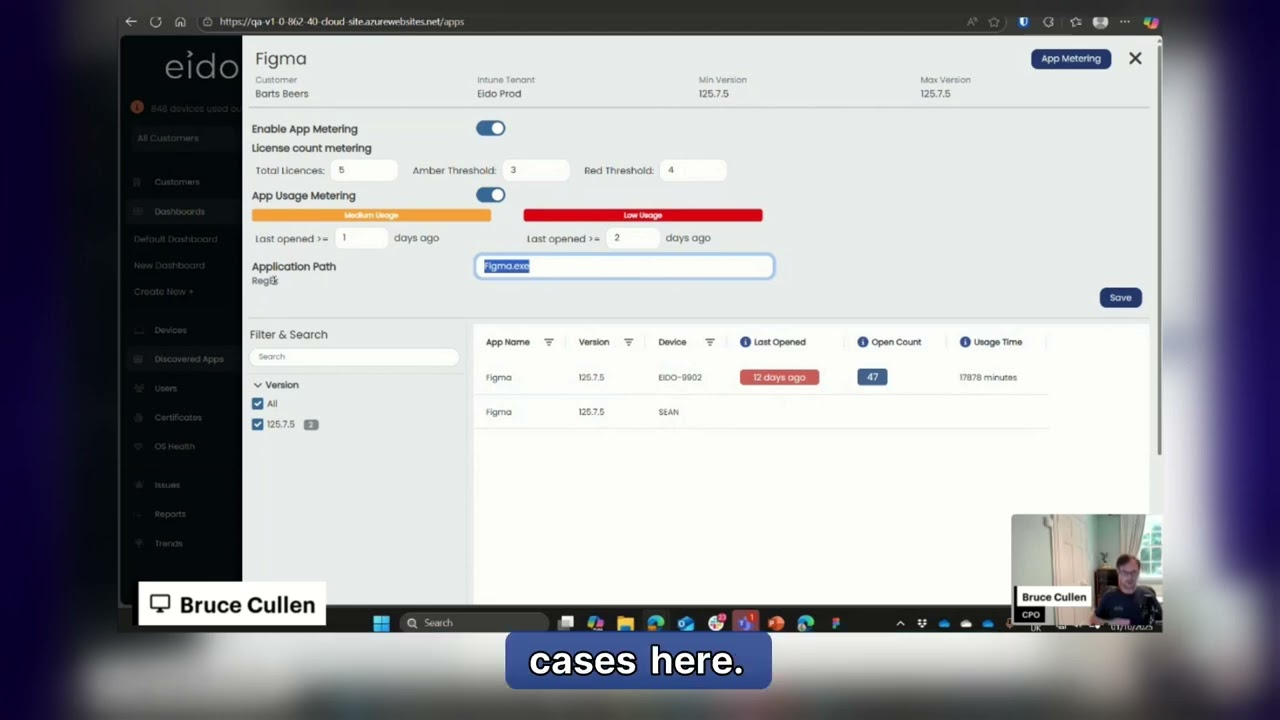
Task: Click the SEAN device cell
Action: pyautogui.click(x=669, y=412)
